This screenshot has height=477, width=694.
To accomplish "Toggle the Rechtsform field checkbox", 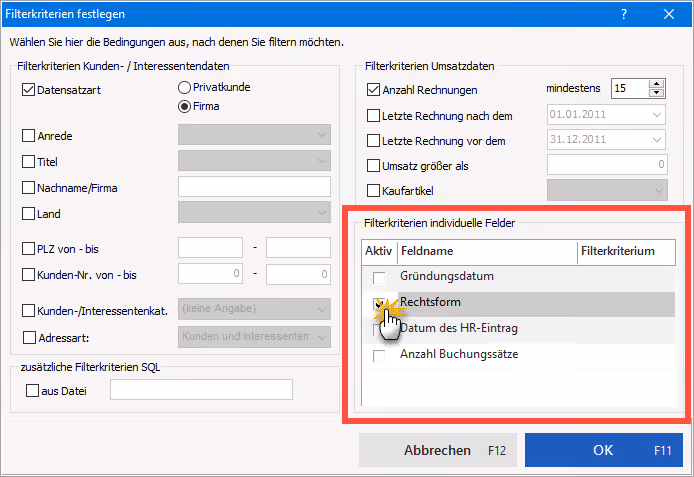I will coord(379,304).
